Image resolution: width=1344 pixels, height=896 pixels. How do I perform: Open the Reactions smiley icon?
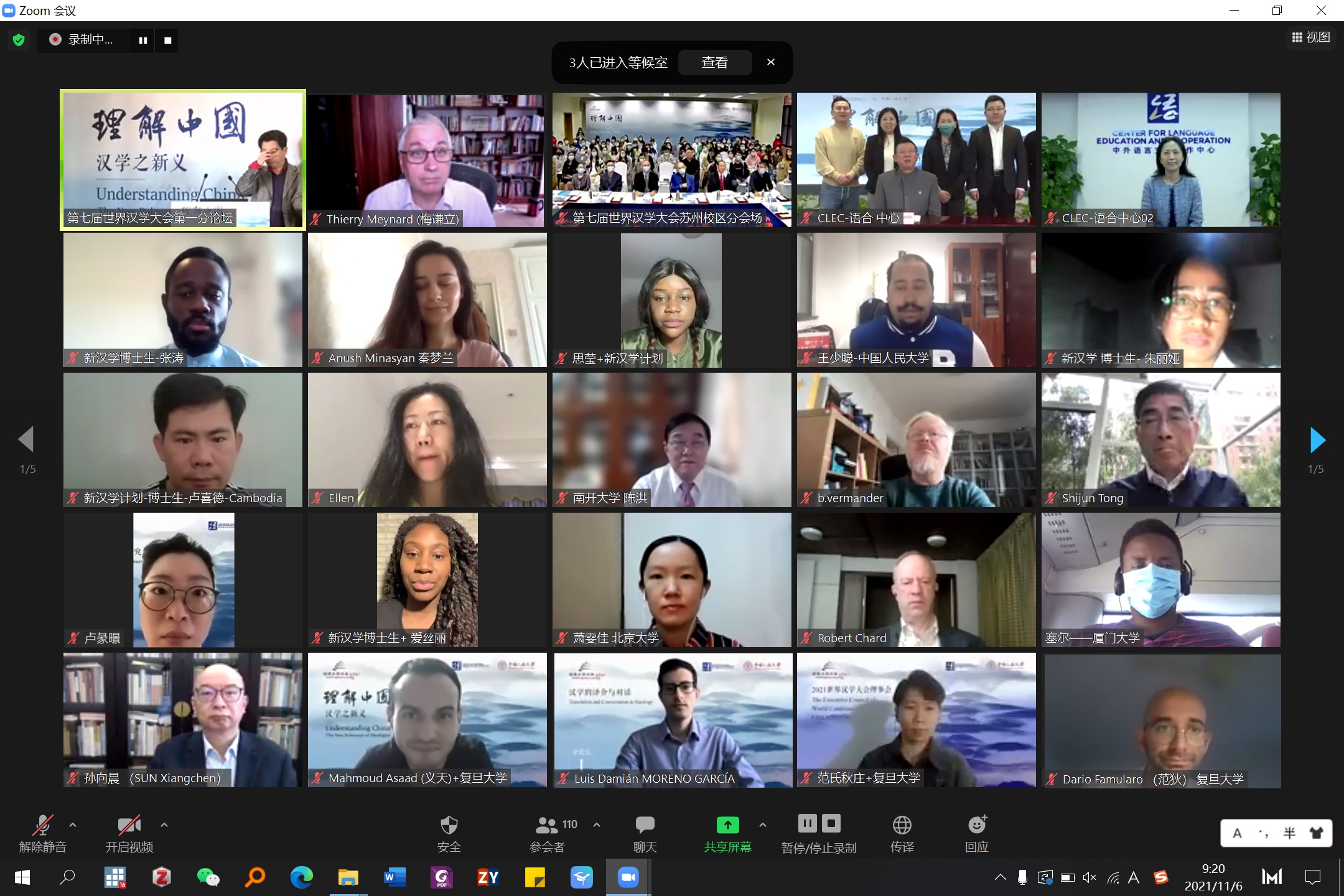point(977,826)
